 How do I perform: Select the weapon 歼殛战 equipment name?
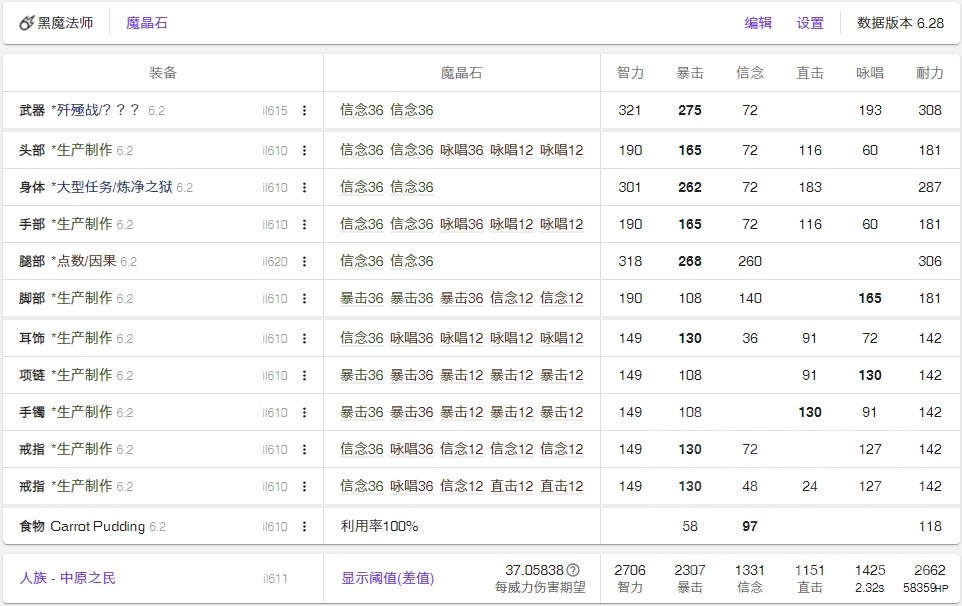96,110
